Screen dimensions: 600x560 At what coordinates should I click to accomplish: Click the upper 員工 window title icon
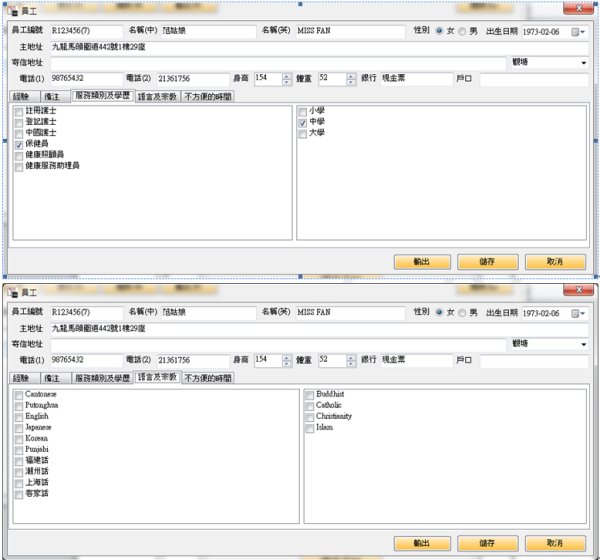13,11
